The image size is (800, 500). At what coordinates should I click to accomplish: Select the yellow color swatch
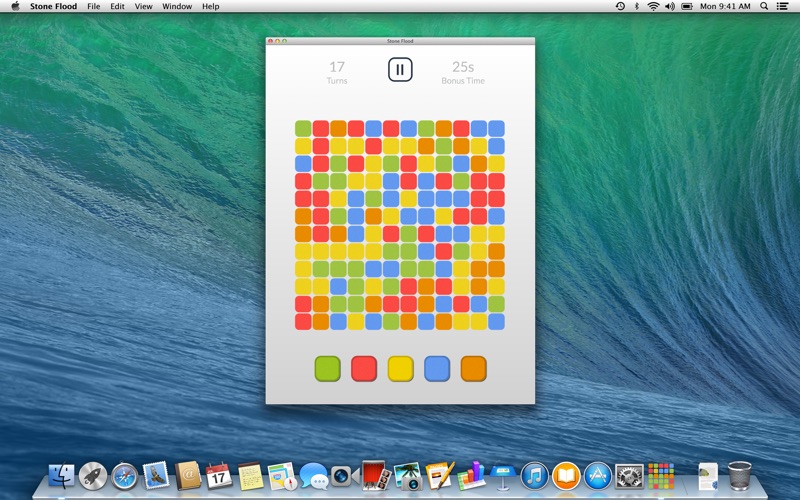(x=400, y=368)
